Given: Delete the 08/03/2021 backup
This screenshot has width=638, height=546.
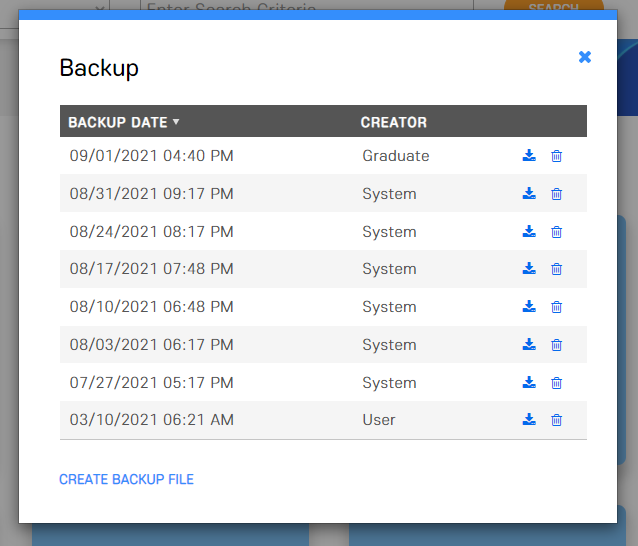Looking at the screenshot, I should point(557,345).
